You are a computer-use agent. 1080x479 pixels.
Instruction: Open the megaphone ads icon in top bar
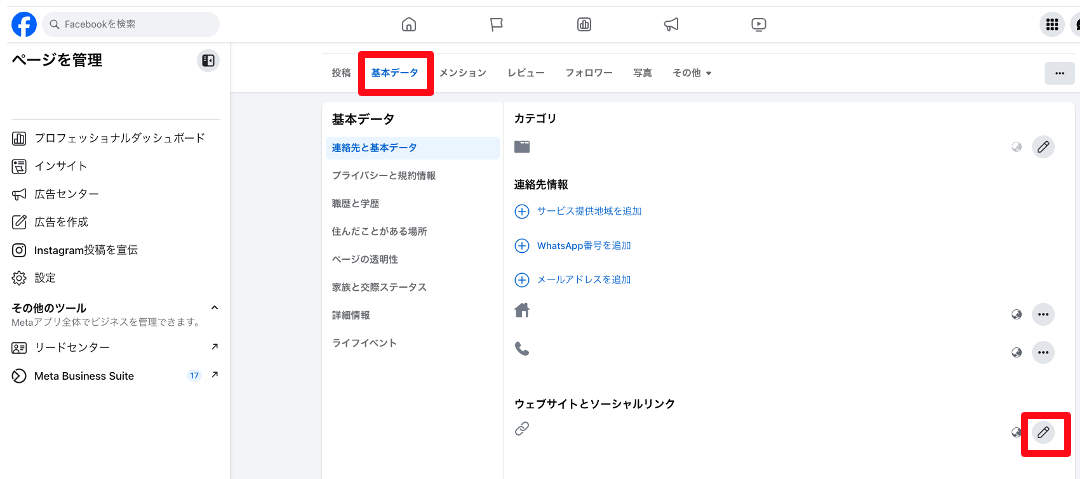click(x=672, y=25)
